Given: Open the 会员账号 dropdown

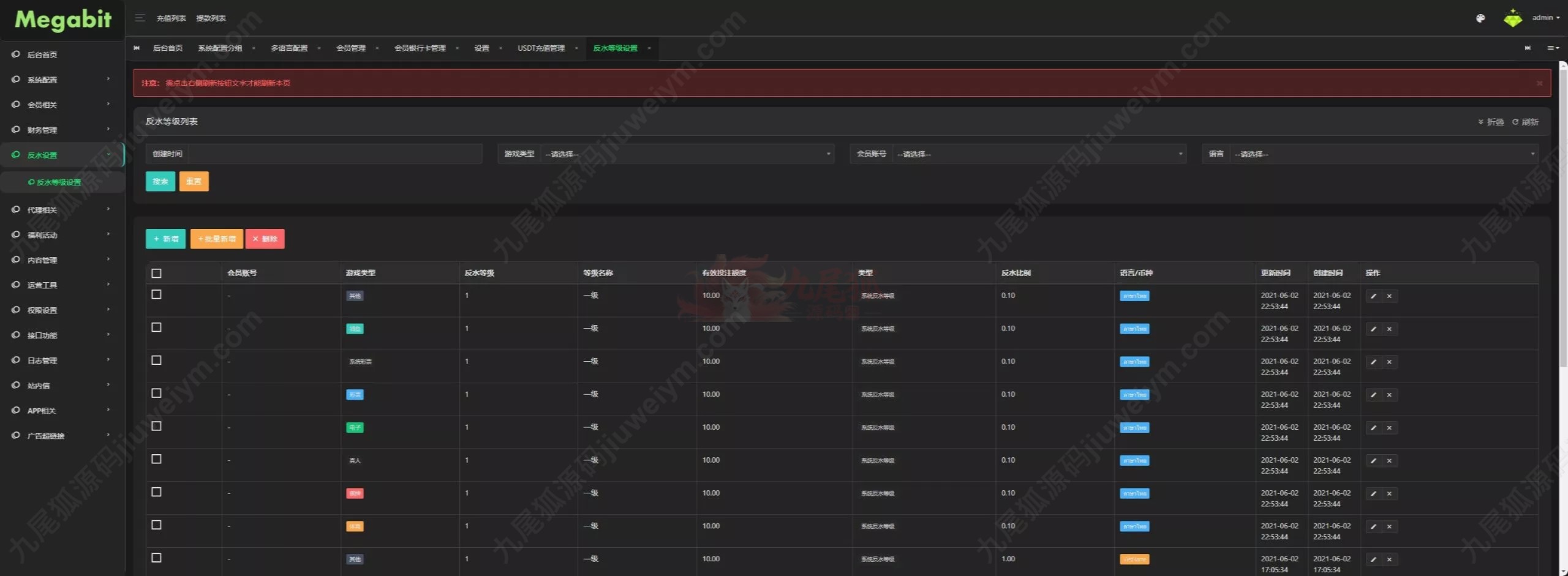Looking at the screenshot, I should click(x=1038, y=154).
